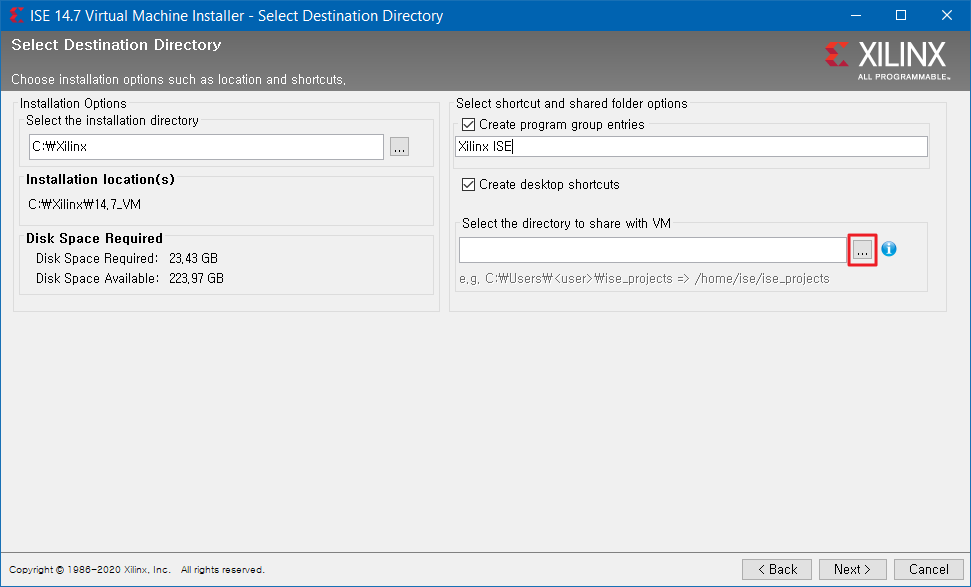Go to the Next step

852,569
